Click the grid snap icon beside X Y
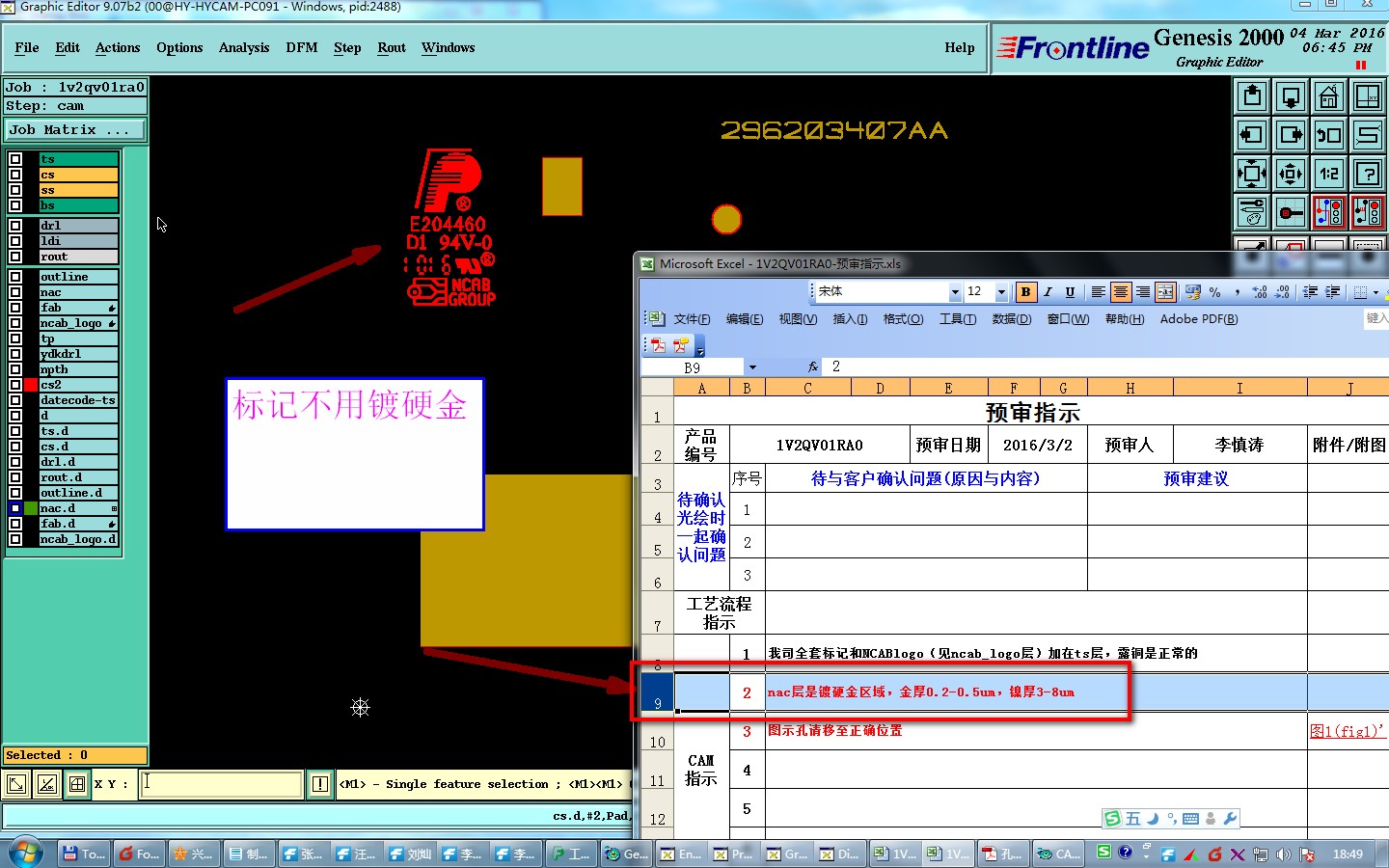This screenshot has width=1389, height=868. click(x=77, y=784)
